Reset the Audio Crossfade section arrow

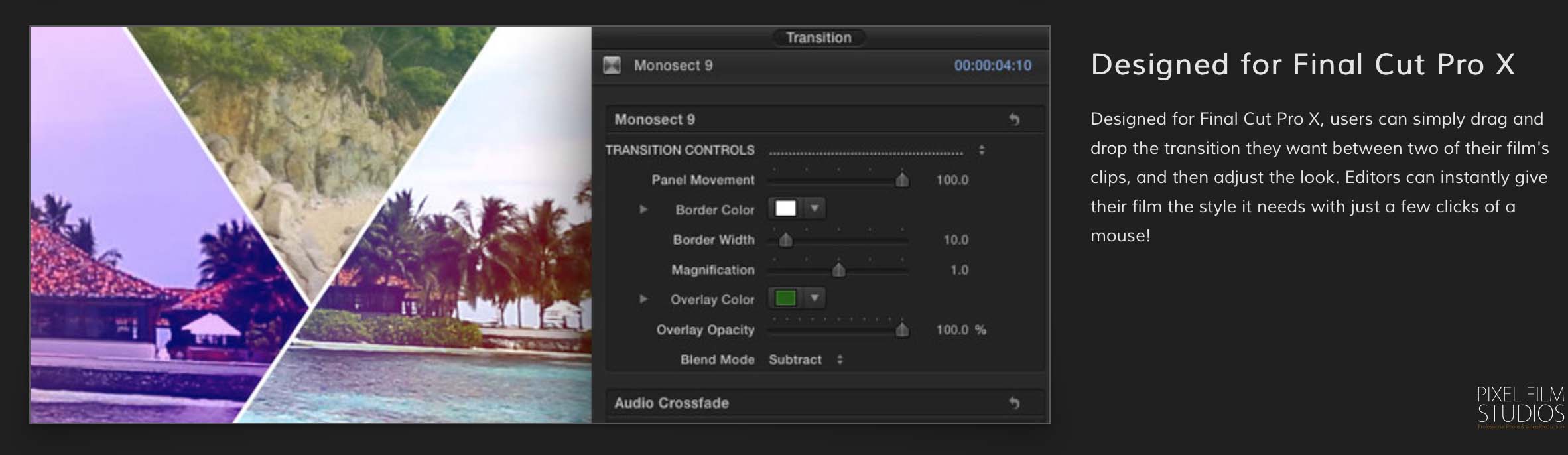1013,403
